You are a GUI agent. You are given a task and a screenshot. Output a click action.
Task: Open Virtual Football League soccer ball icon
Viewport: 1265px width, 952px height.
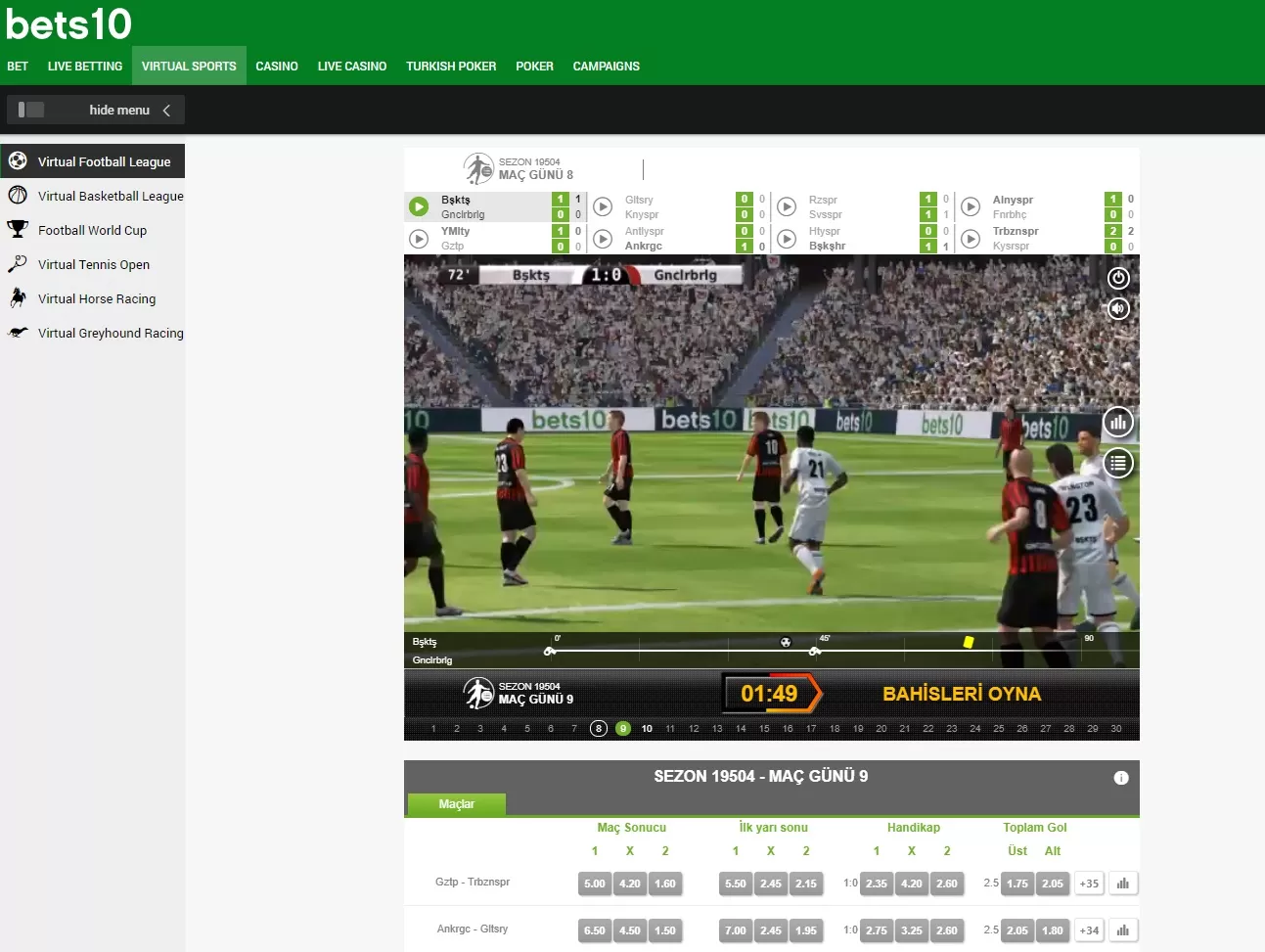(x=18, y=160)
